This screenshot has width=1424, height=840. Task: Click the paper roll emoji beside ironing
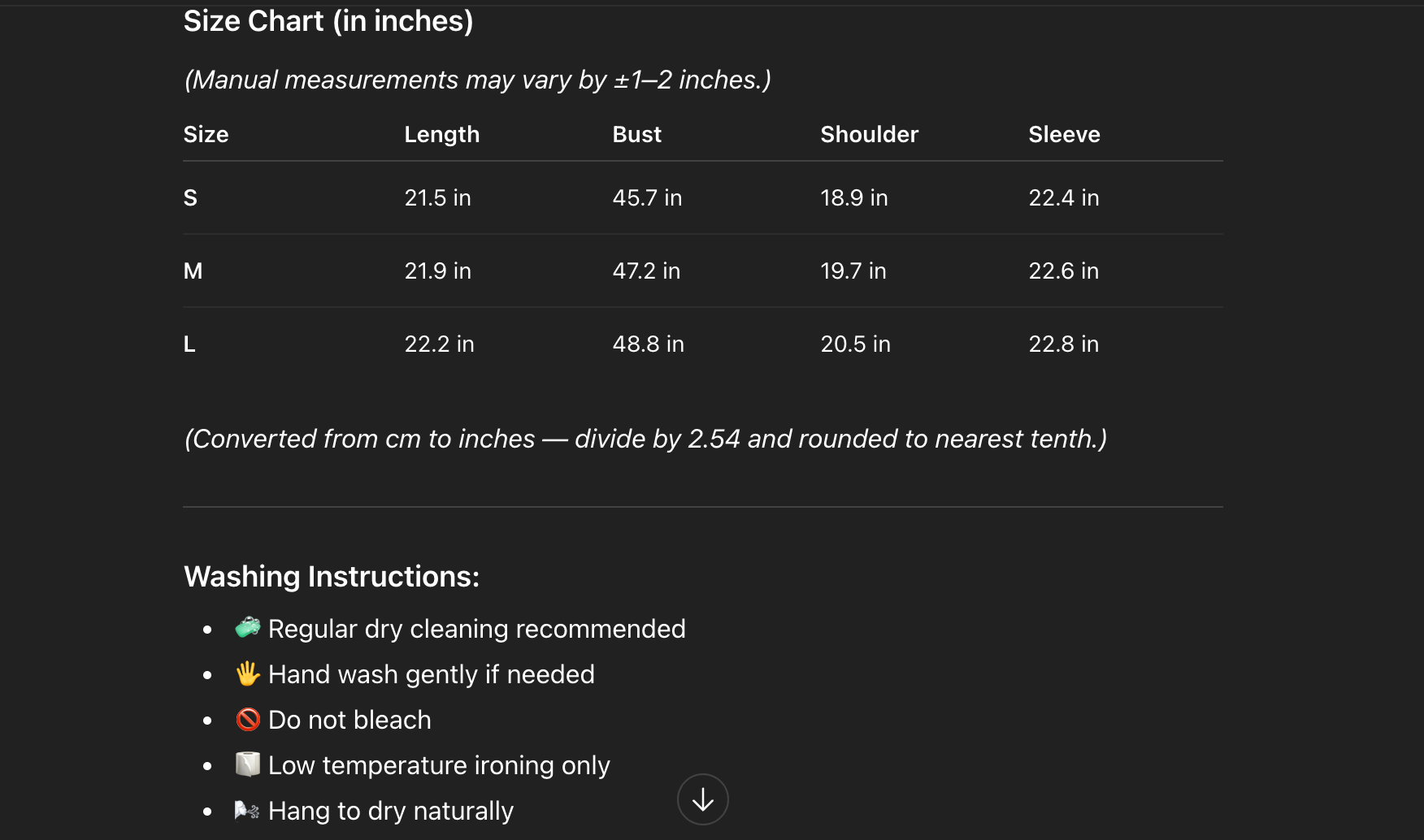click(x=247, y=764)
